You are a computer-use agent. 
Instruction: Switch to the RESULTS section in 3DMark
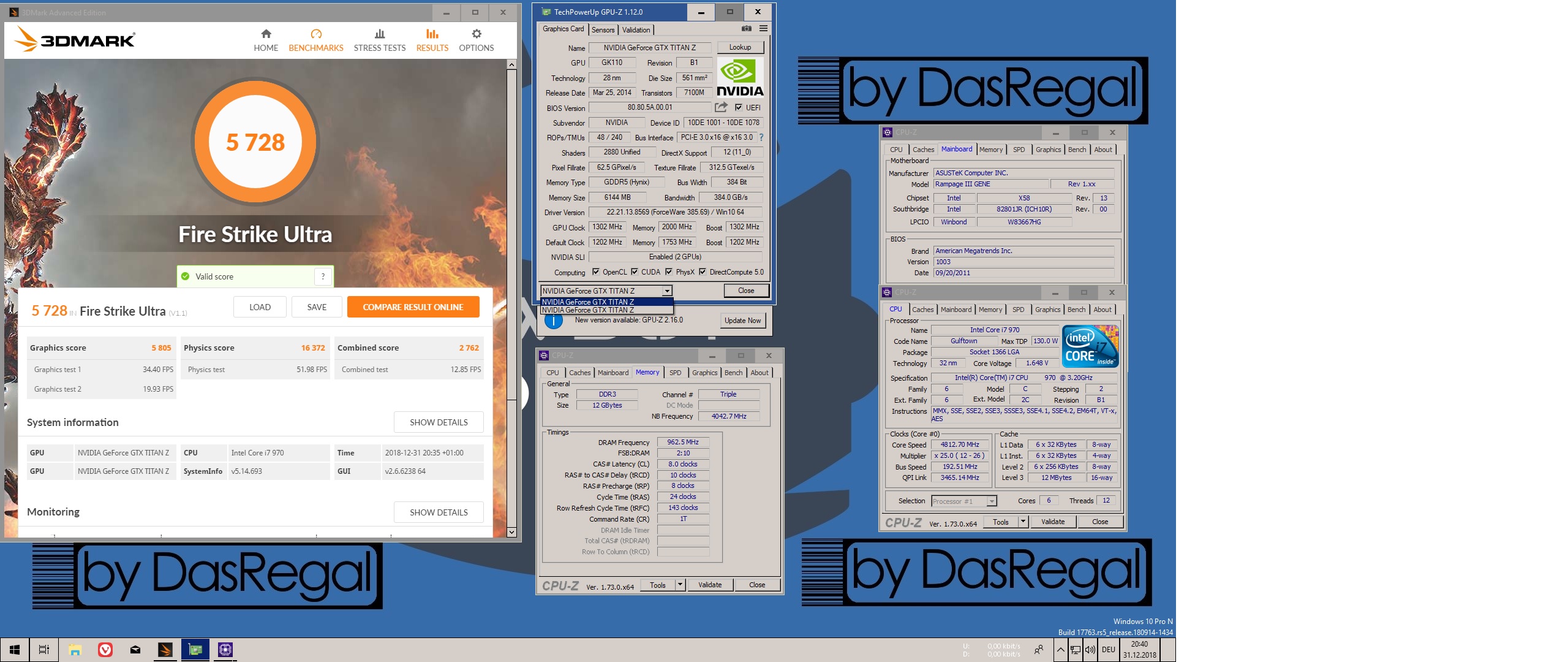point(432,40)
